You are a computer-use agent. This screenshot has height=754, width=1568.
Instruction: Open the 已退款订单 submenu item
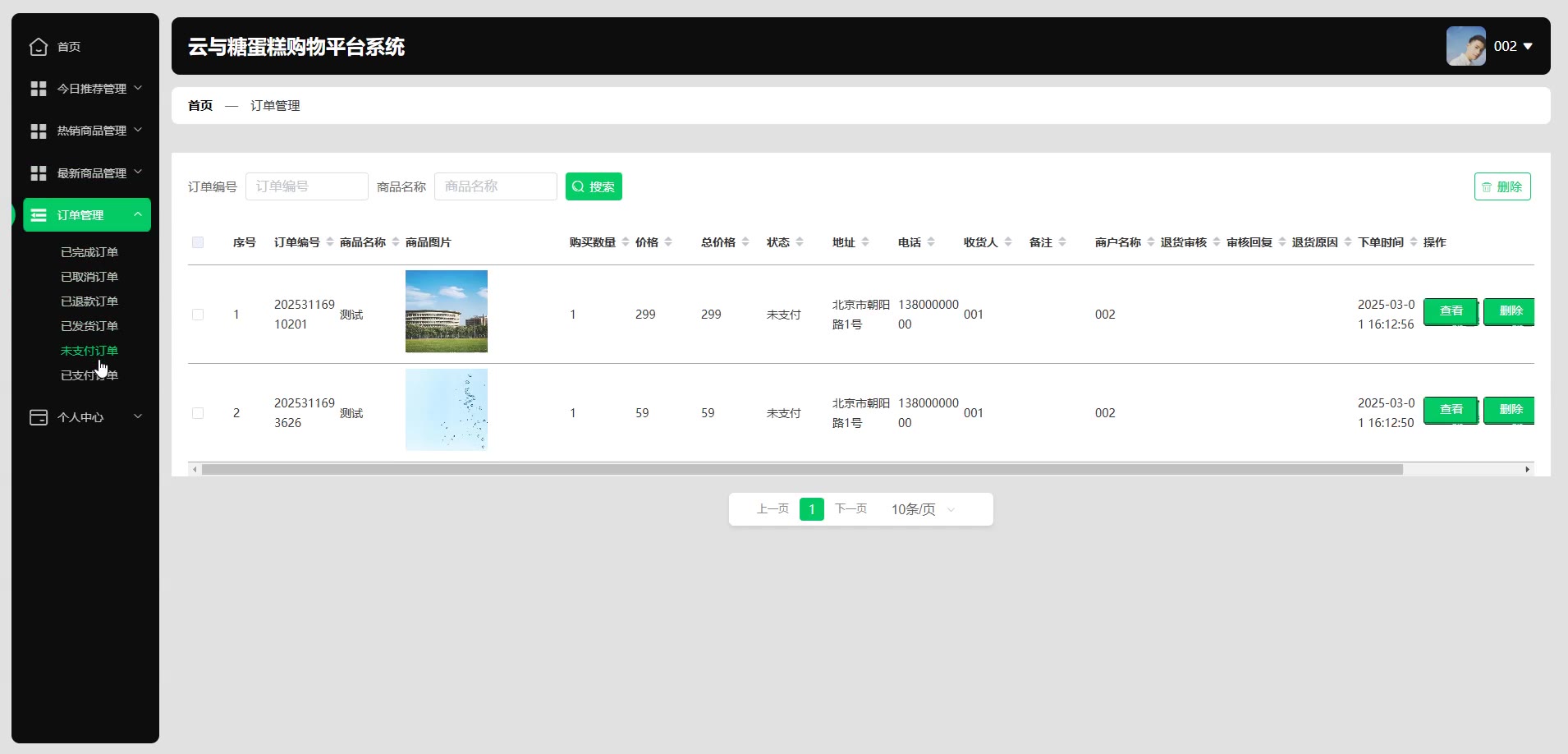89,301
